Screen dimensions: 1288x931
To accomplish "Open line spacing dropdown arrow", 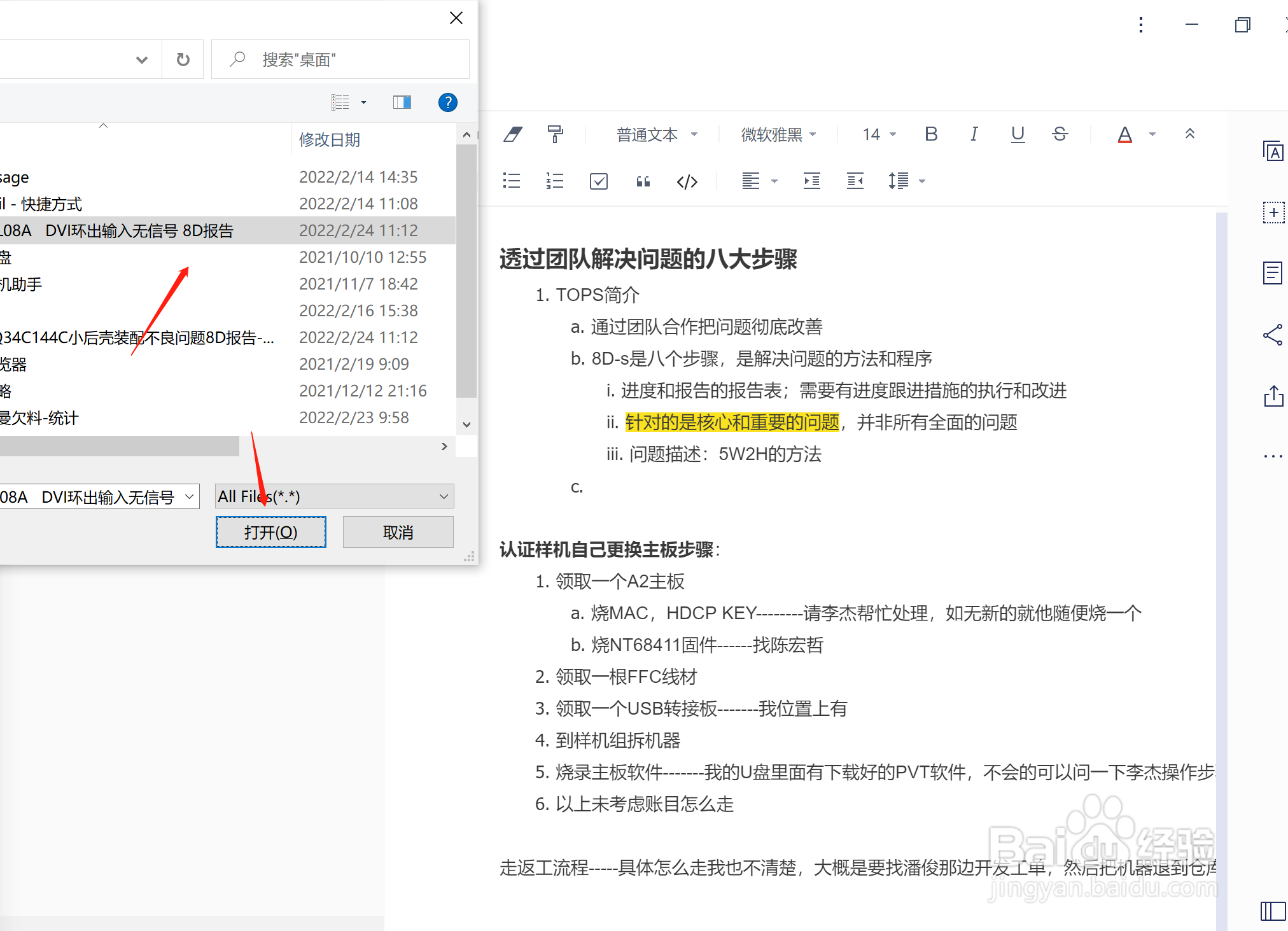I will click(x=922, y=182).
